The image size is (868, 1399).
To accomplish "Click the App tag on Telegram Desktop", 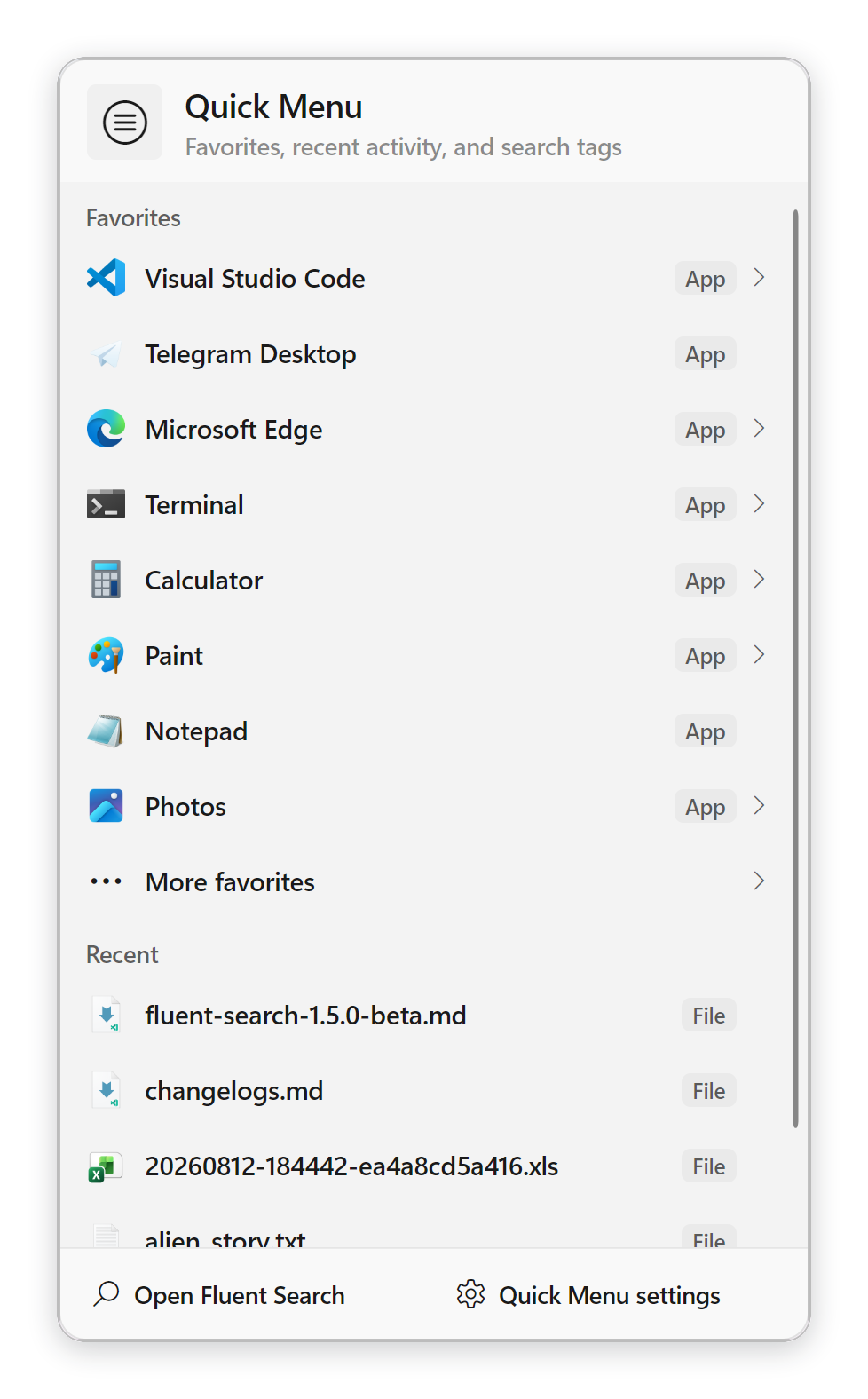I will pyautogui.click(x=706, y=354).
